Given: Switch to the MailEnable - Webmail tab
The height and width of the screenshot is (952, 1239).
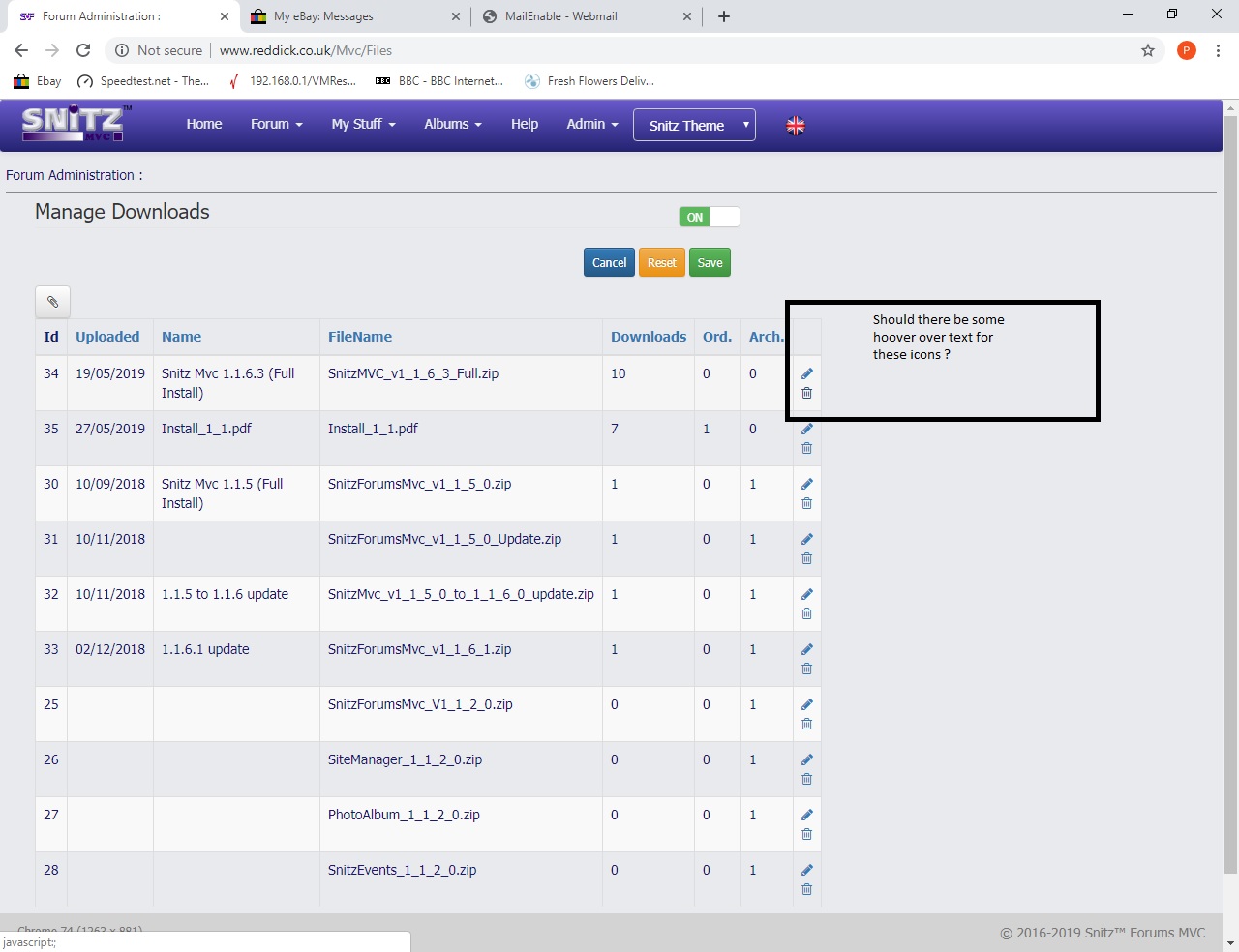Looking at the screenshot, I should click(561, 16).
